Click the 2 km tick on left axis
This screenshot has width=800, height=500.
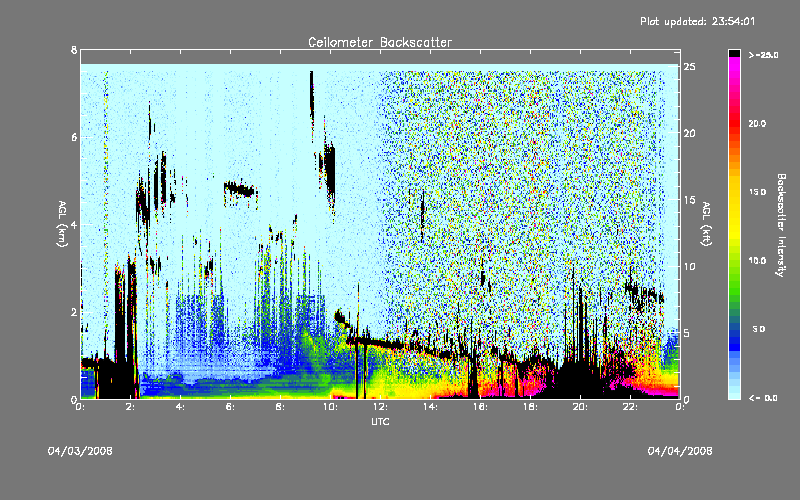tap(74, 312)
